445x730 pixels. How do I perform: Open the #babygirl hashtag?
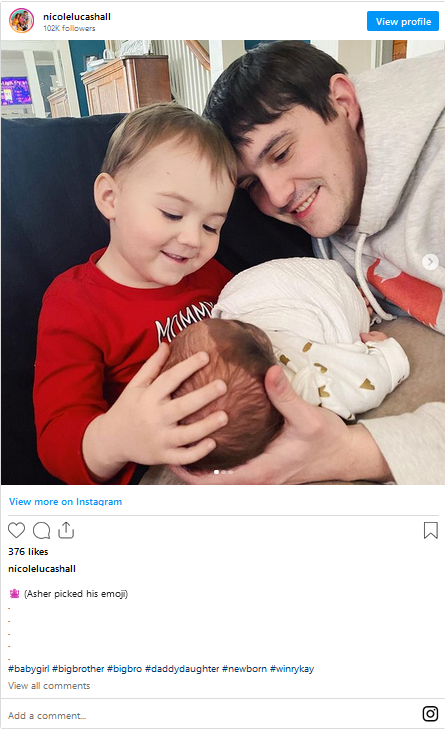28,669
